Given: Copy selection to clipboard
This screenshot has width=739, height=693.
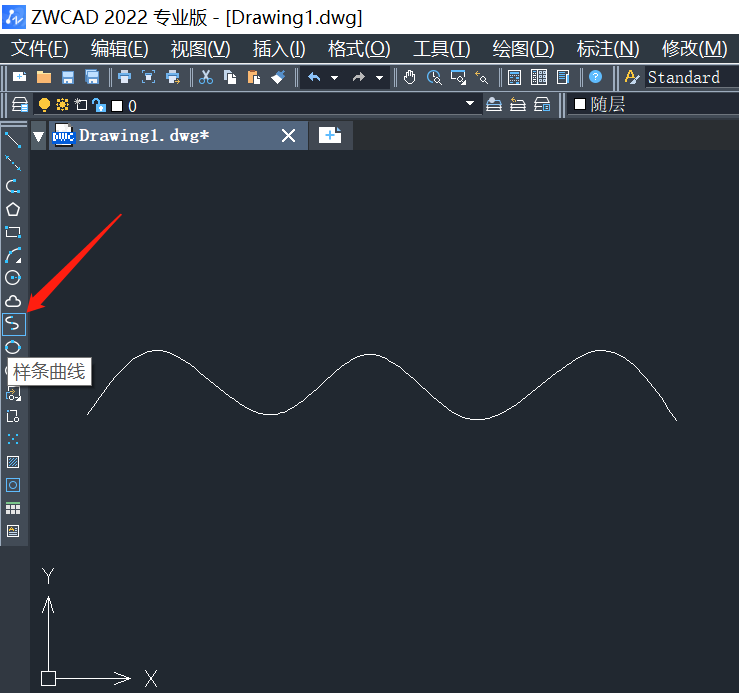Looking at the screenshot, I should coord(230,77).
